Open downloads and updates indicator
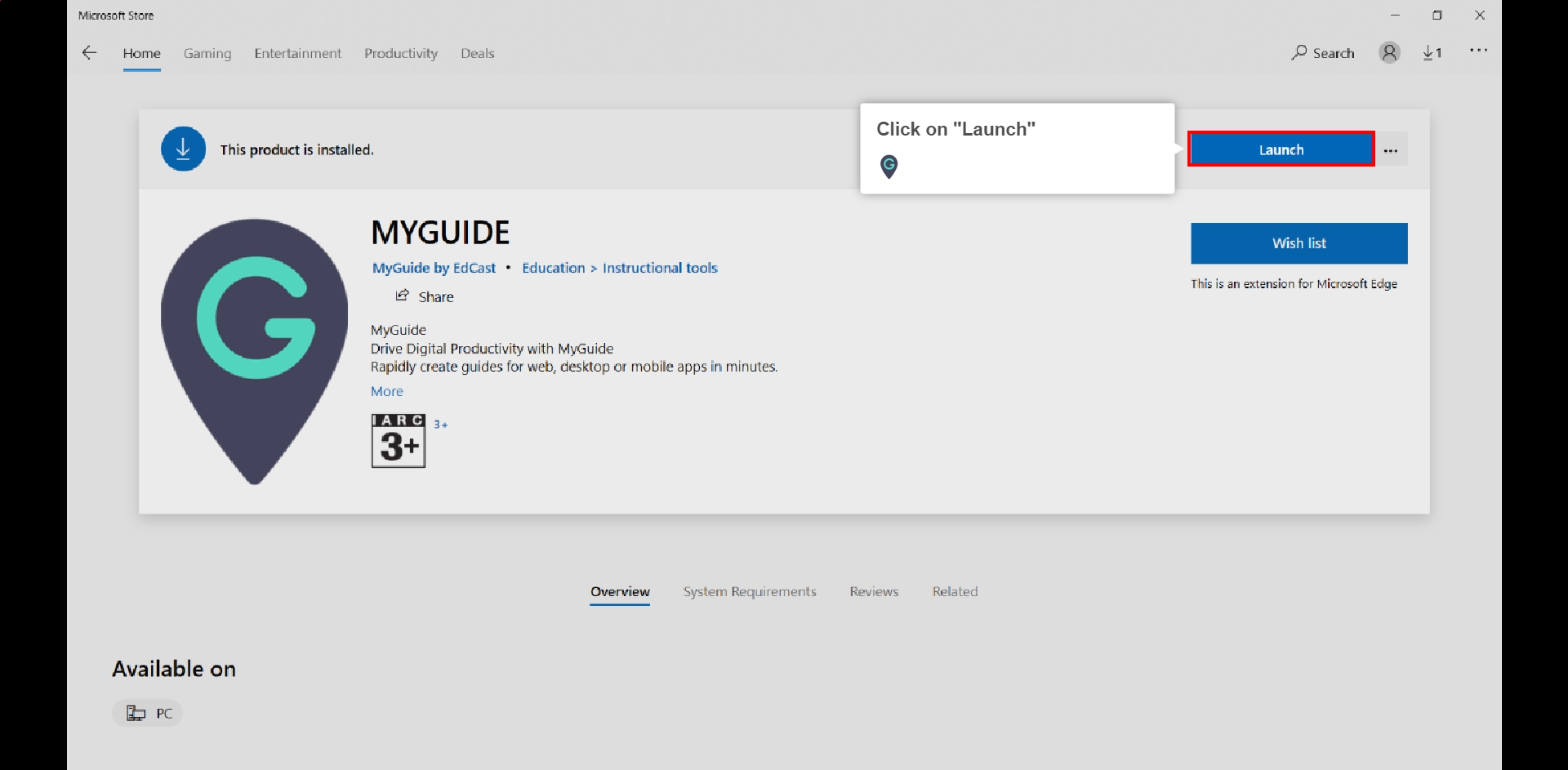The height and width of the screenshot is (770, 1568). (x=1432, y=53)
